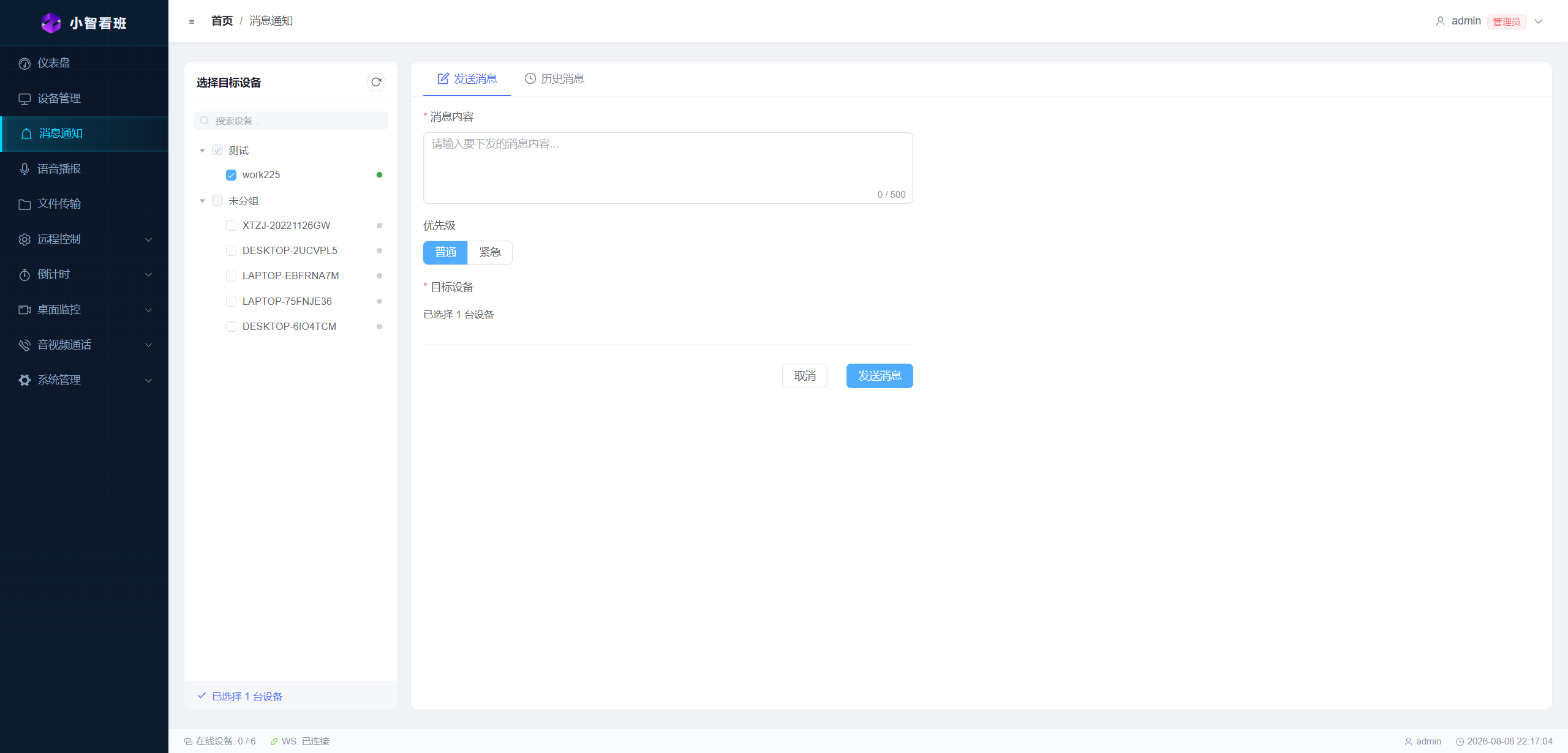Screen dimensions: 1568x753
Task: Collapse the 测试 group tree arrow
Action: 202,151
